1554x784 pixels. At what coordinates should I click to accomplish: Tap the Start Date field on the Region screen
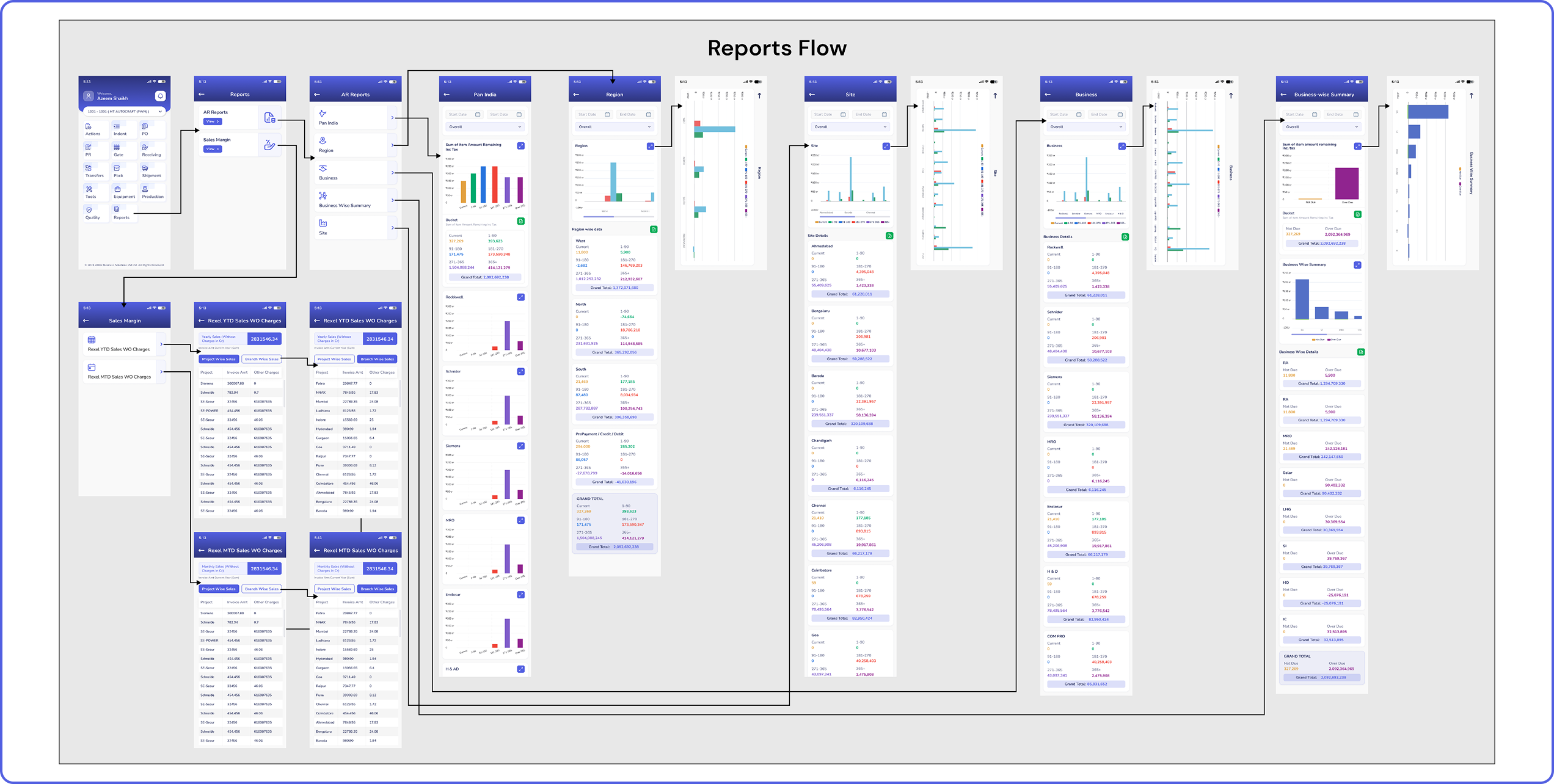coord(594,114)
